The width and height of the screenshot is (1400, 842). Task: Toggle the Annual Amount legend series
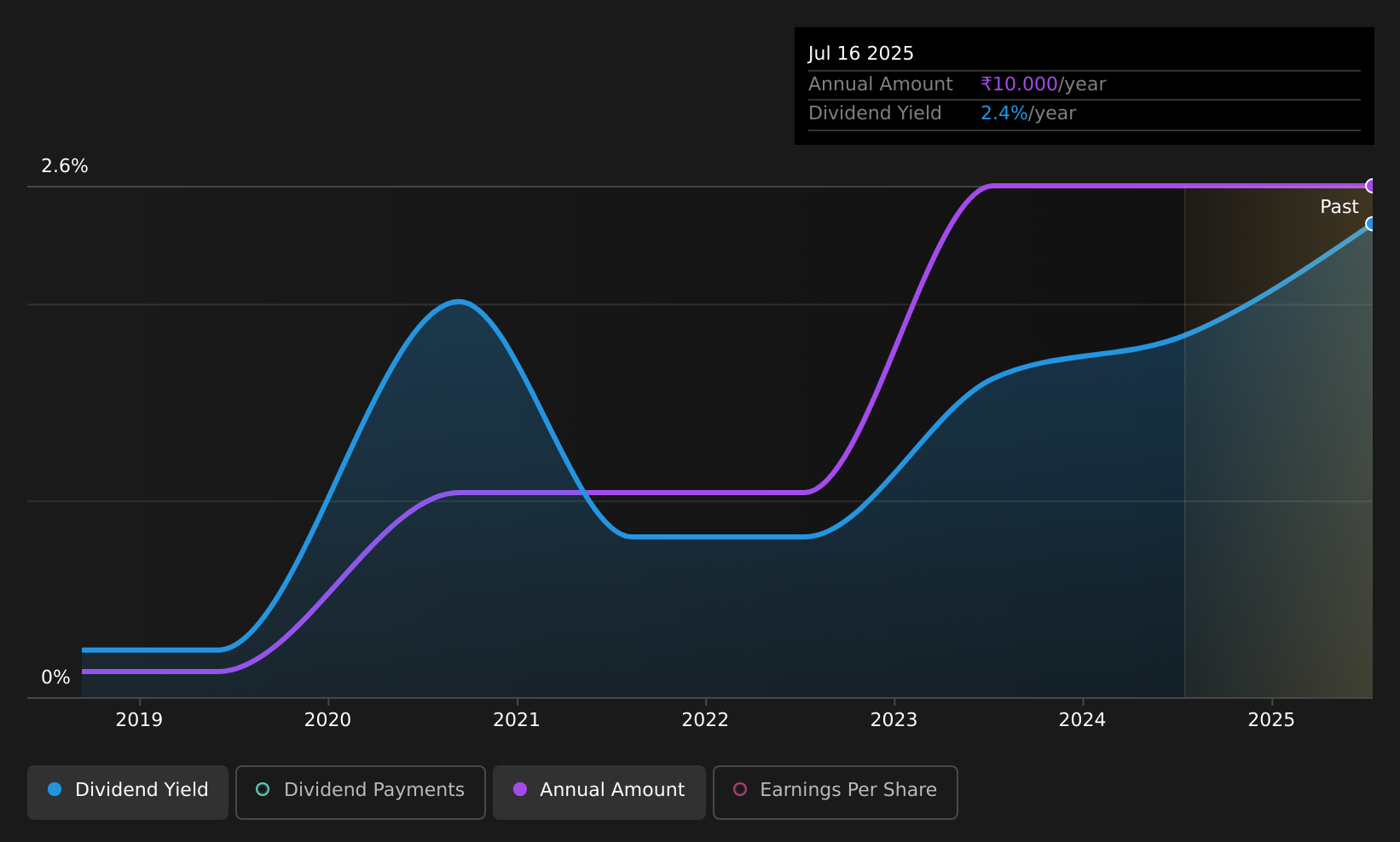(599, 793)
